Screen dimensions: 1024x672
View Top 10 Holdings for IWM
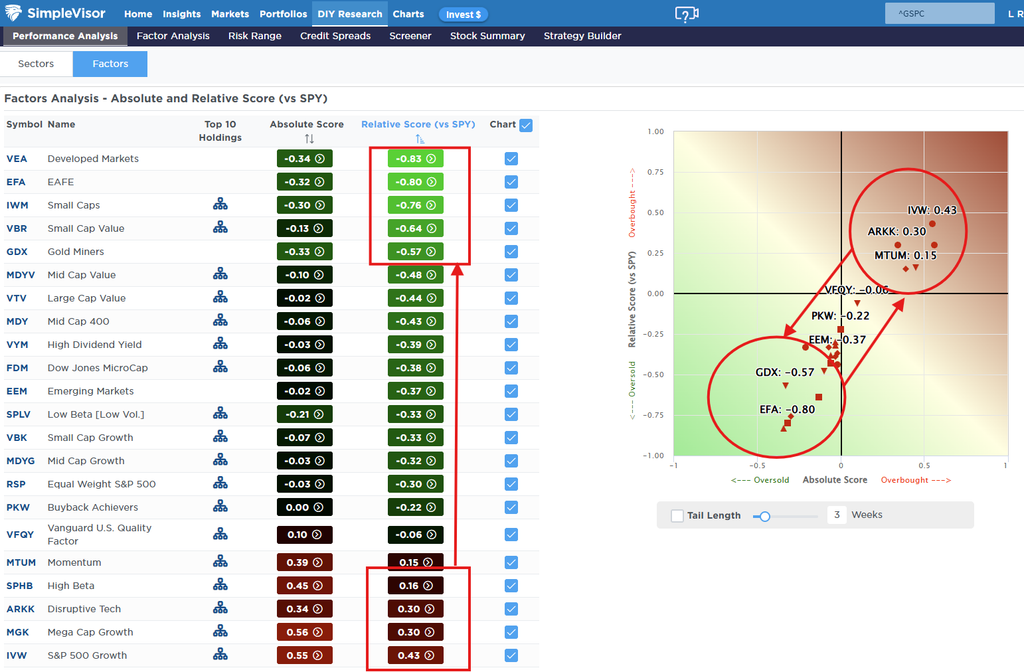pos(220,204)
